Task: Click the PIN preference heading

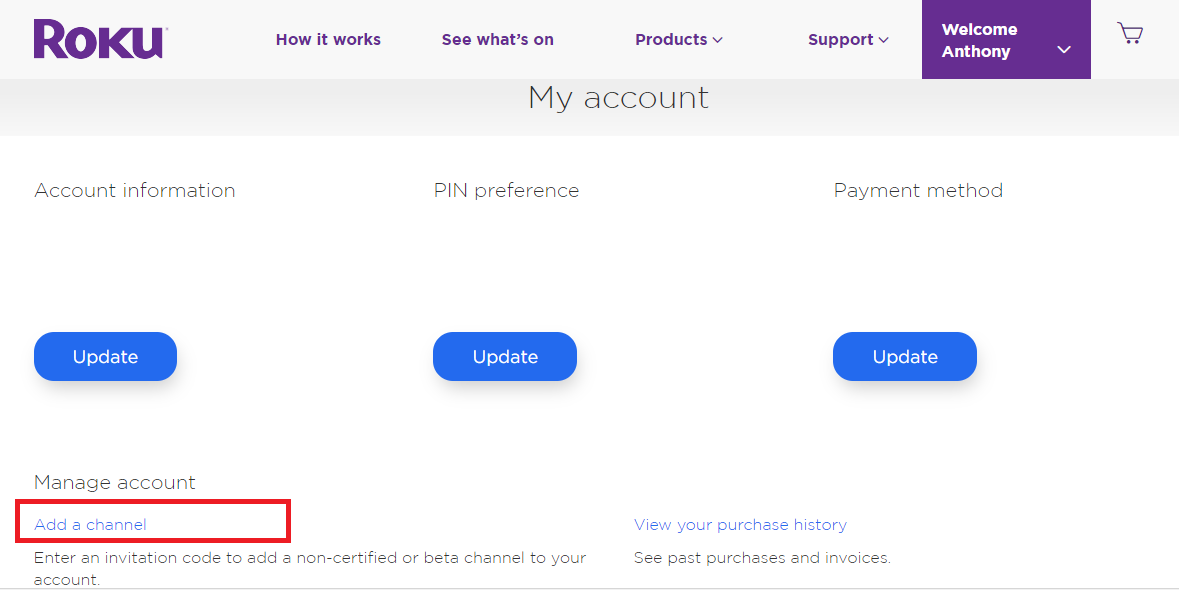Action: pos(506,191)
